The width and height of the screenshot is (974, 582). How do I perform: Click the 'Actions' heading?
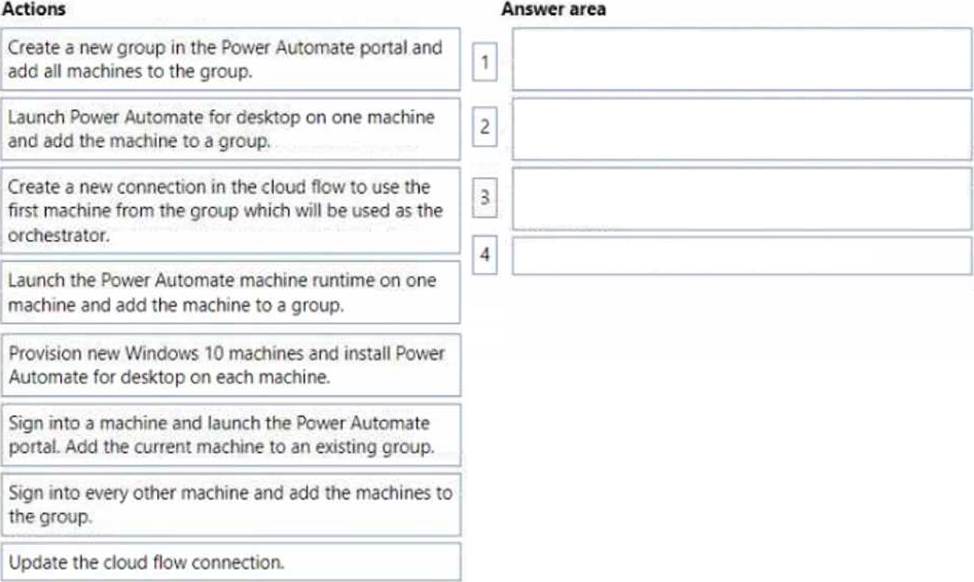[34, 9]
